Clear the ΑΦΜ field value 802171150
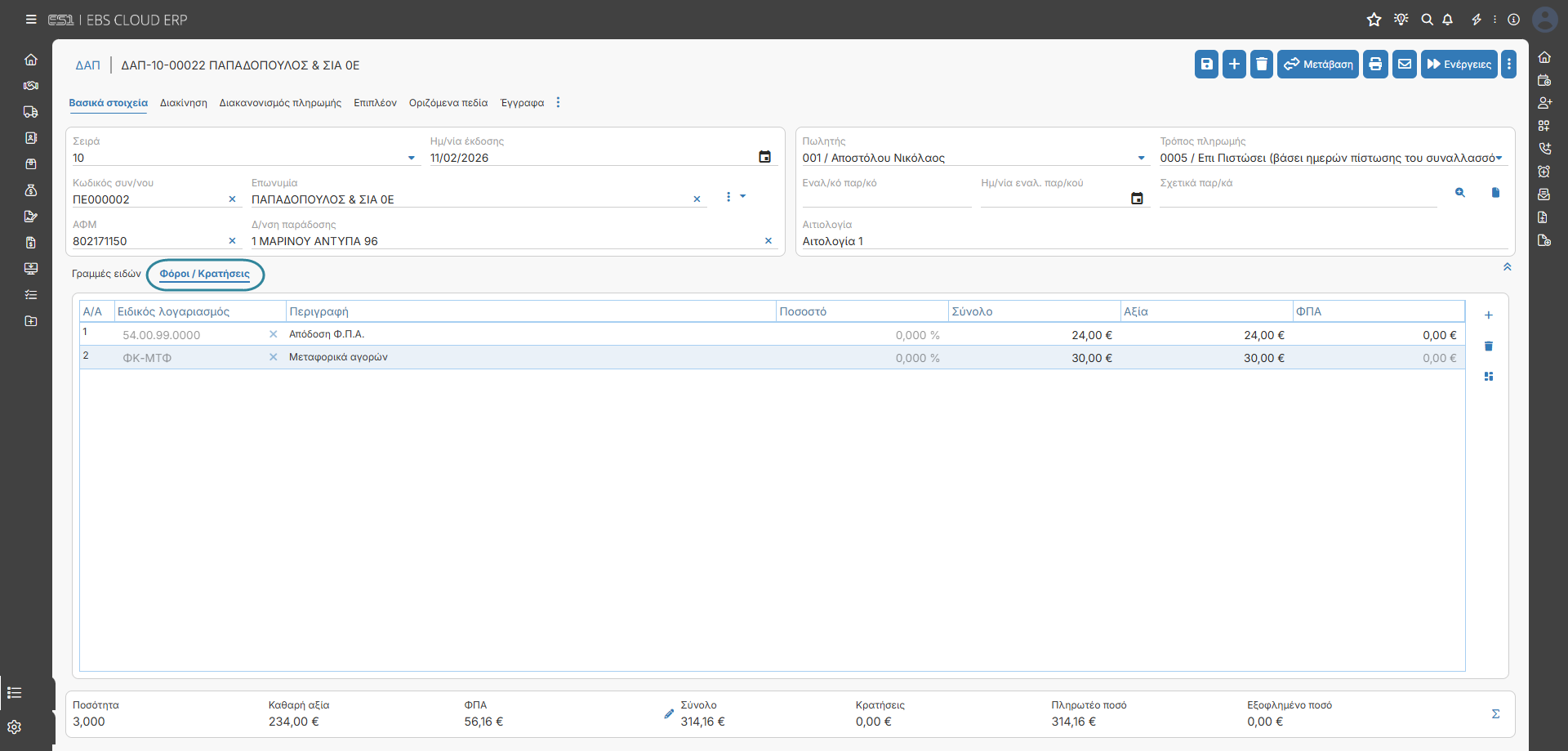Screen dimensions: 1568x751 coord(232,241)
